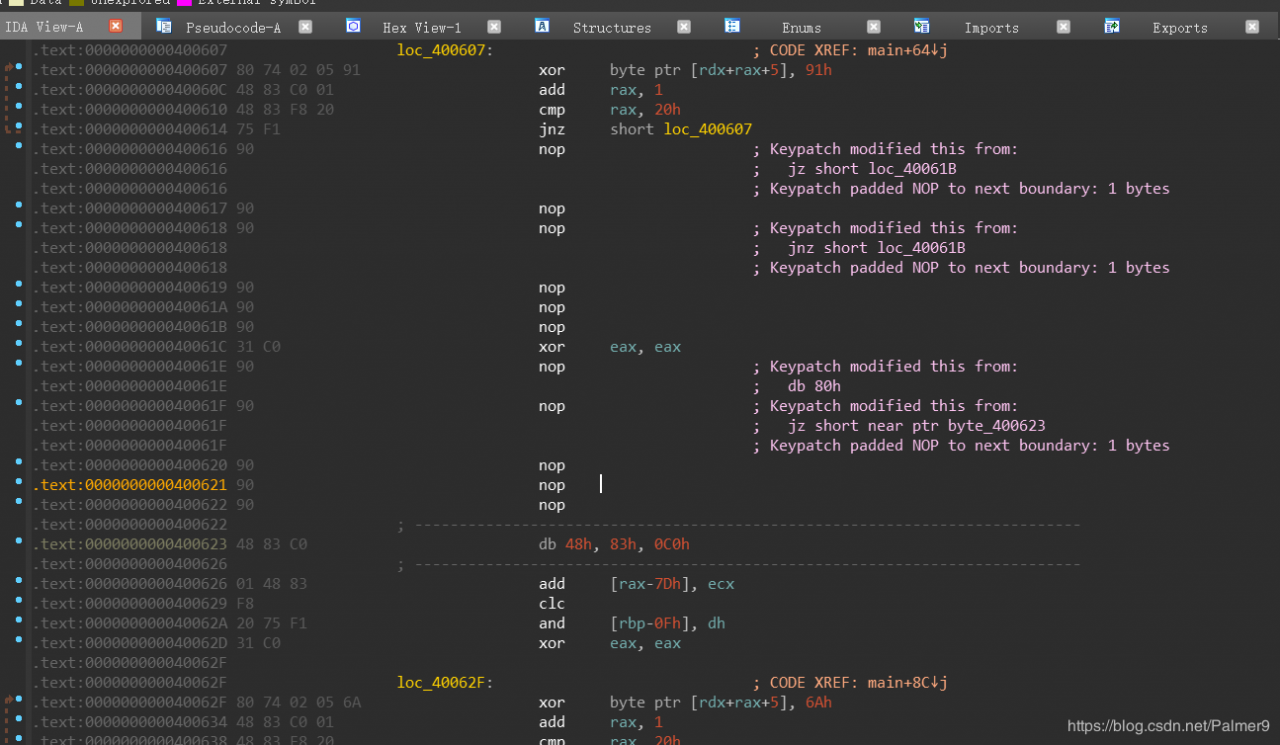Toggle breakpoint dot at address 400621
Image resolution: width=1280 pixels, height=745 pixels.
pyautogui.click(x=19, y=482)
